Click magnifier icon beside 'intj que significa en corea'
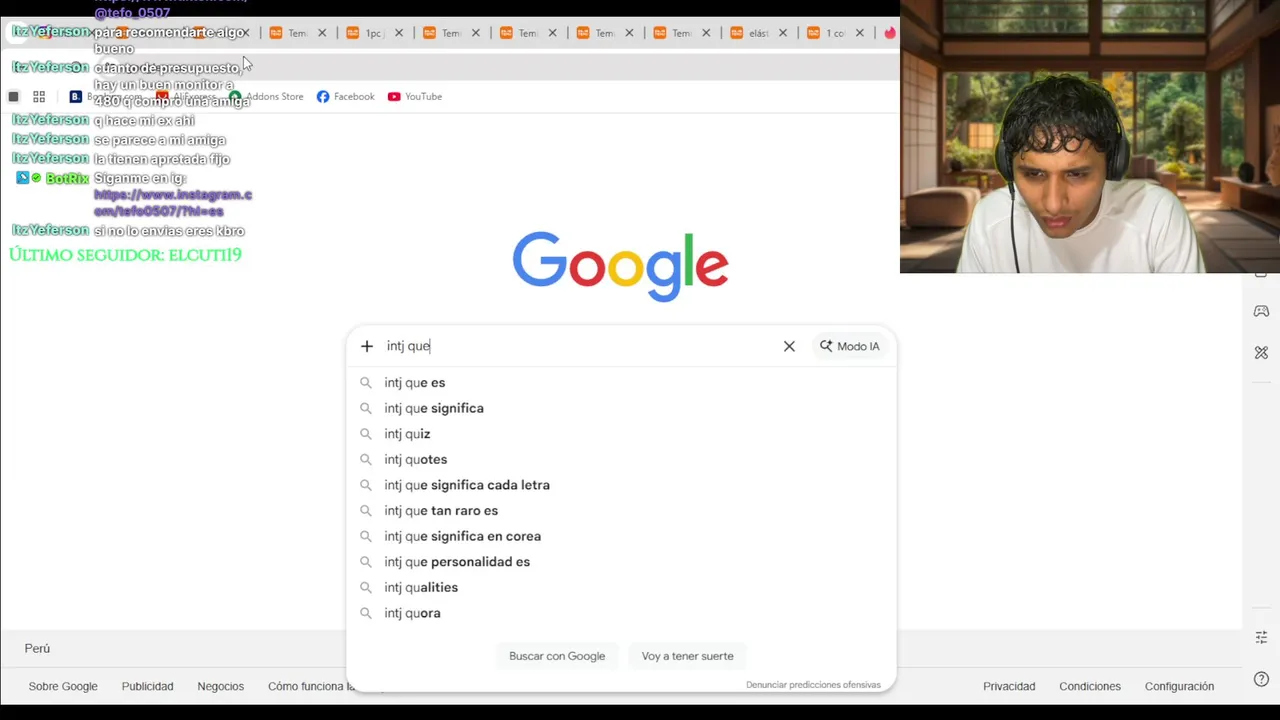 tap(366, 536)
